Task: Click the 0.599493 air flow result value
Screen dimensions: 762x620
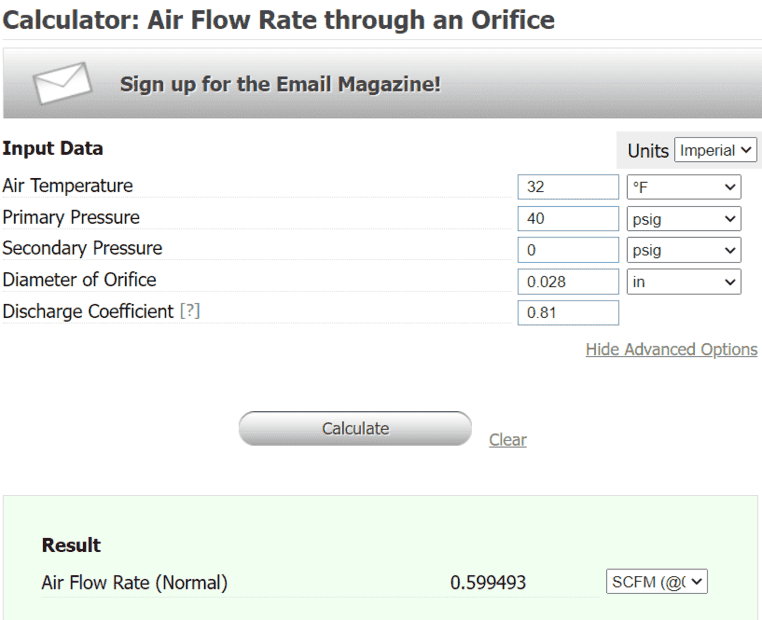Action: 488,582
